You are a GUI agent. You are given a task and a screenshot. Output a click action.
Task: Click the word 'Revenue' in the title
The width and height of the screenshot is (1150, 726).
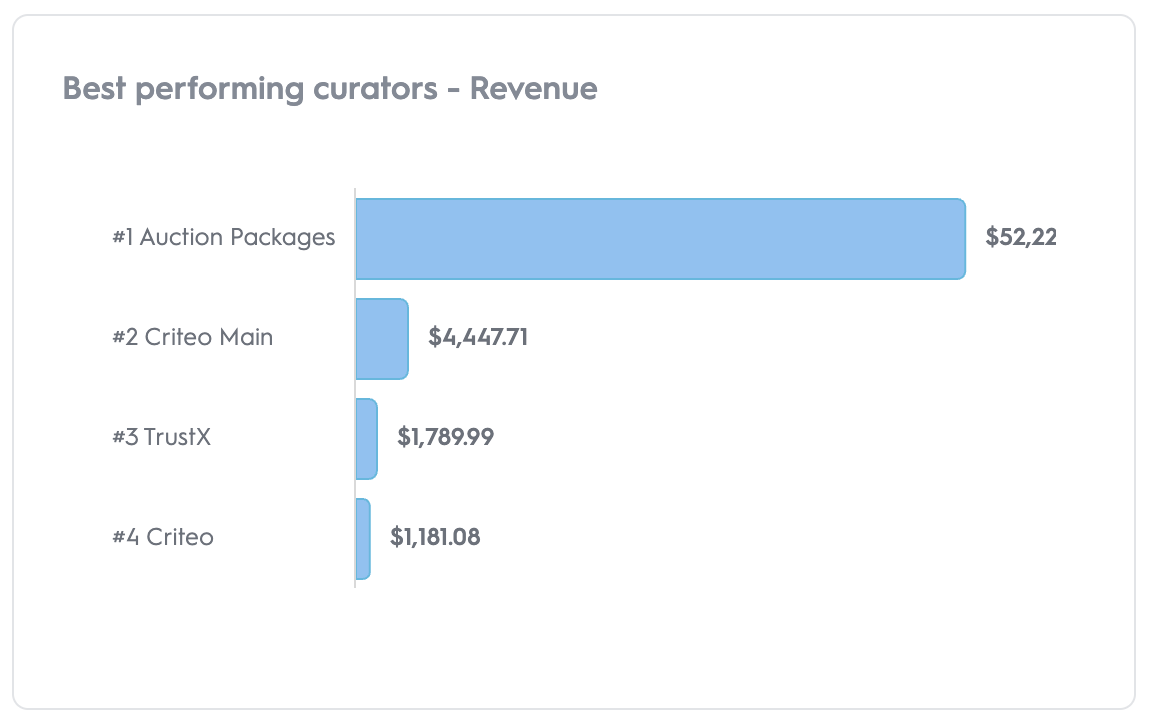click(533, 89)
